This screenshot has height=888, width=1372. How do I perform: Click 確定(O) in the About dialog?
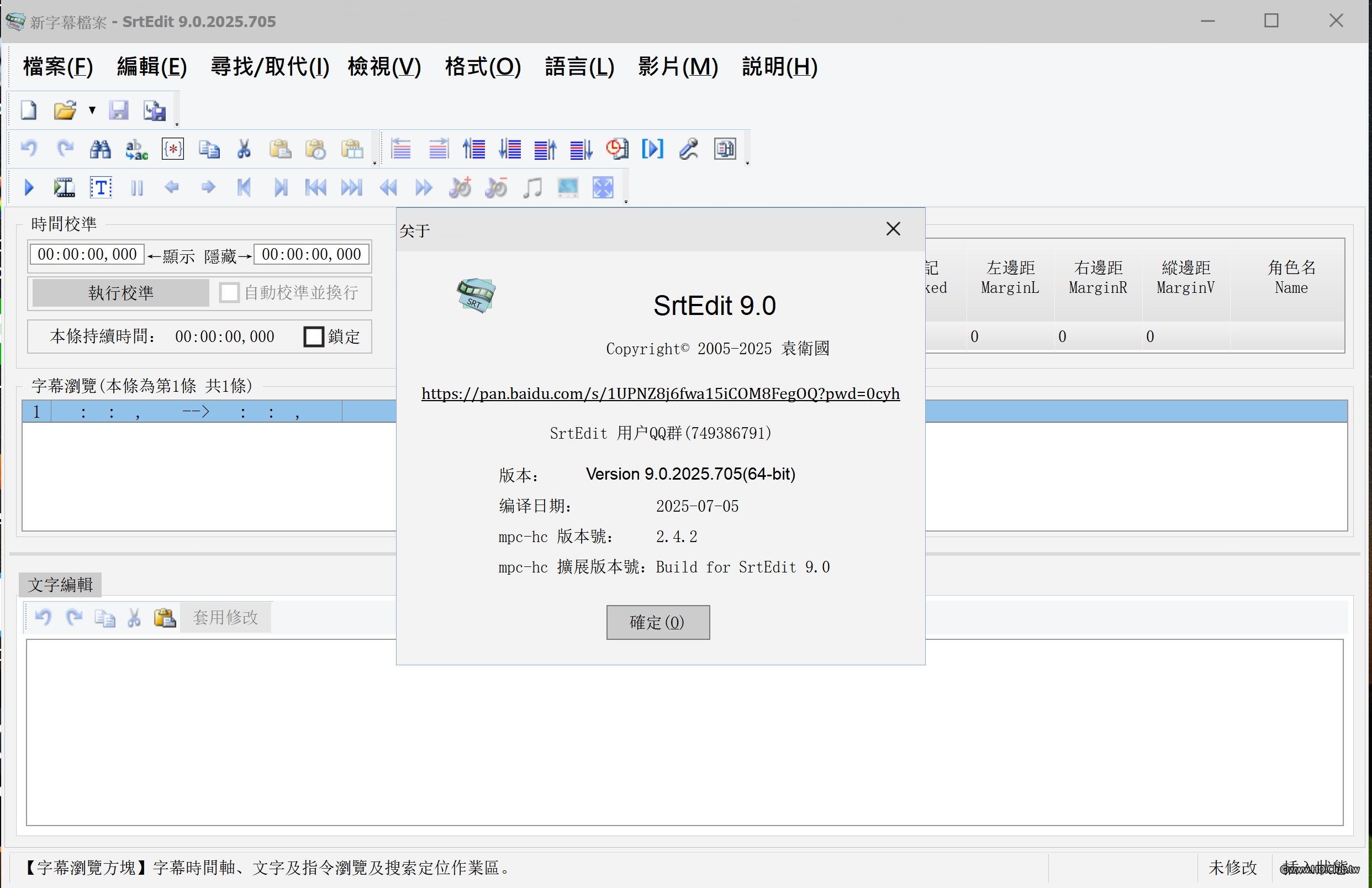657,622
